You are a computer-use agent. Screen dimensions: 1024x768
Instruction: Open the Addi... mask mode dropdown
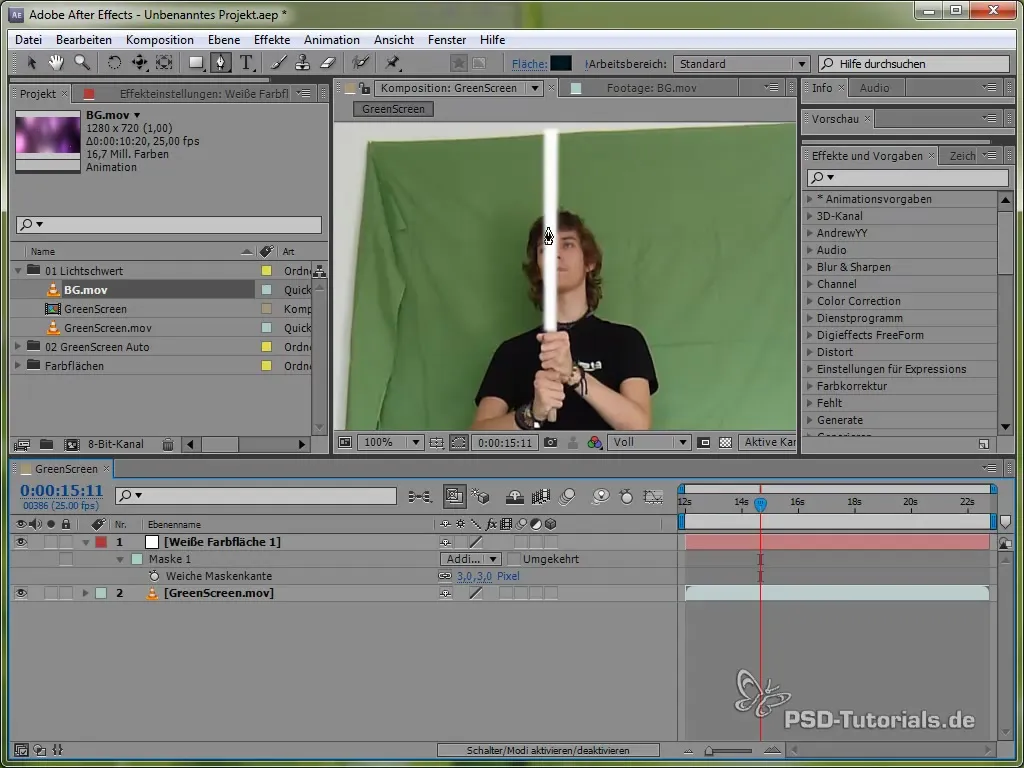click(470, 559)
